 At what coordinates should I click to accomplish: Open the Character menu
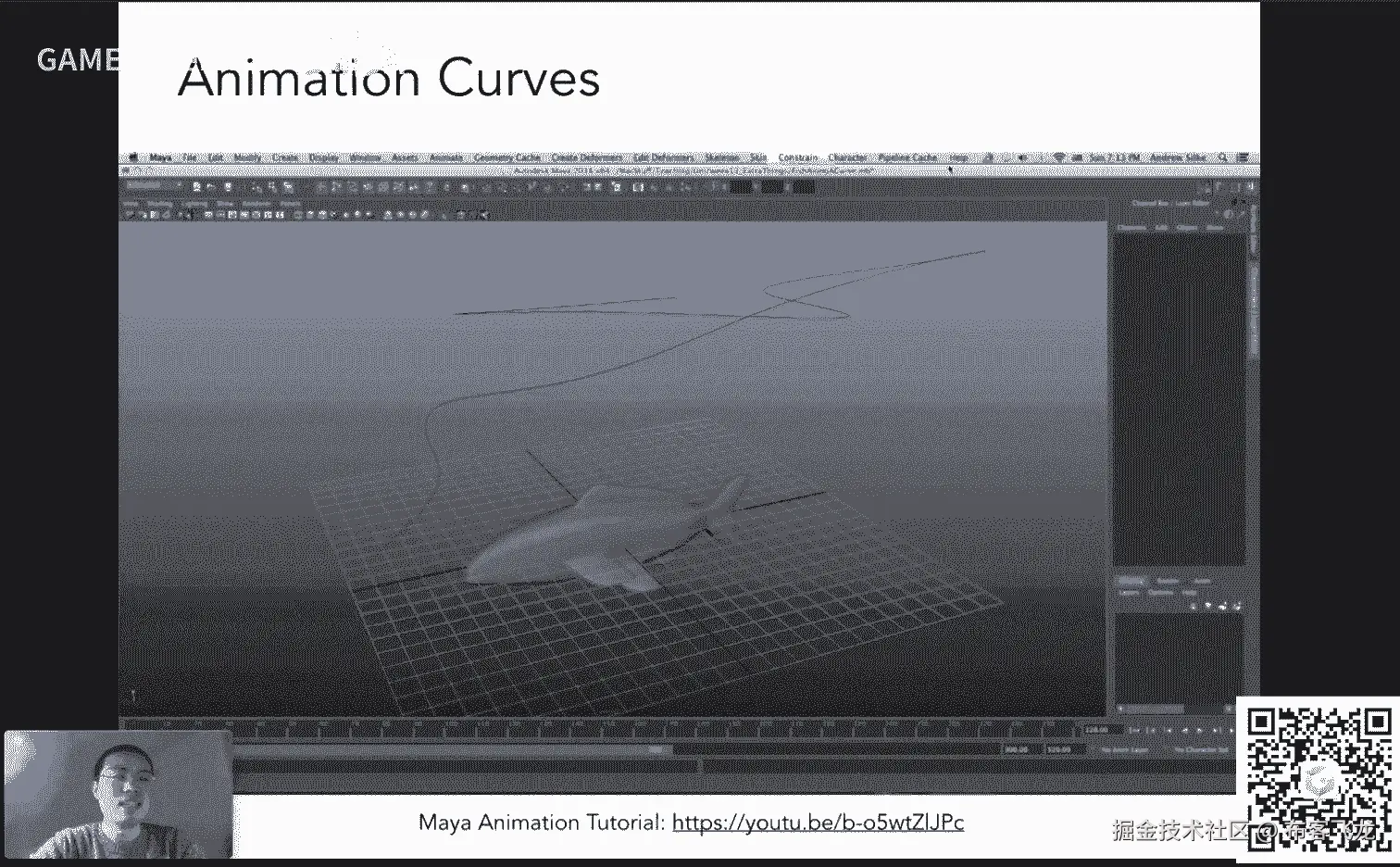click(x=847, y=157)
